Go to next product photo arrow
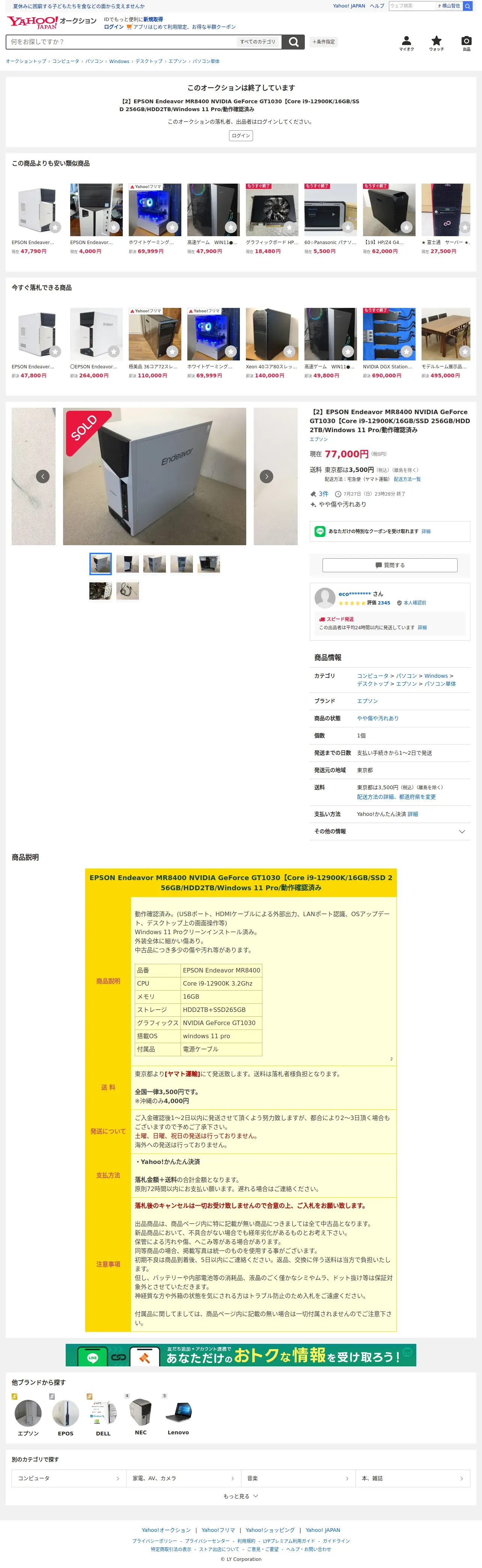This screenshot has height=1568, width=482. [267, 476]
